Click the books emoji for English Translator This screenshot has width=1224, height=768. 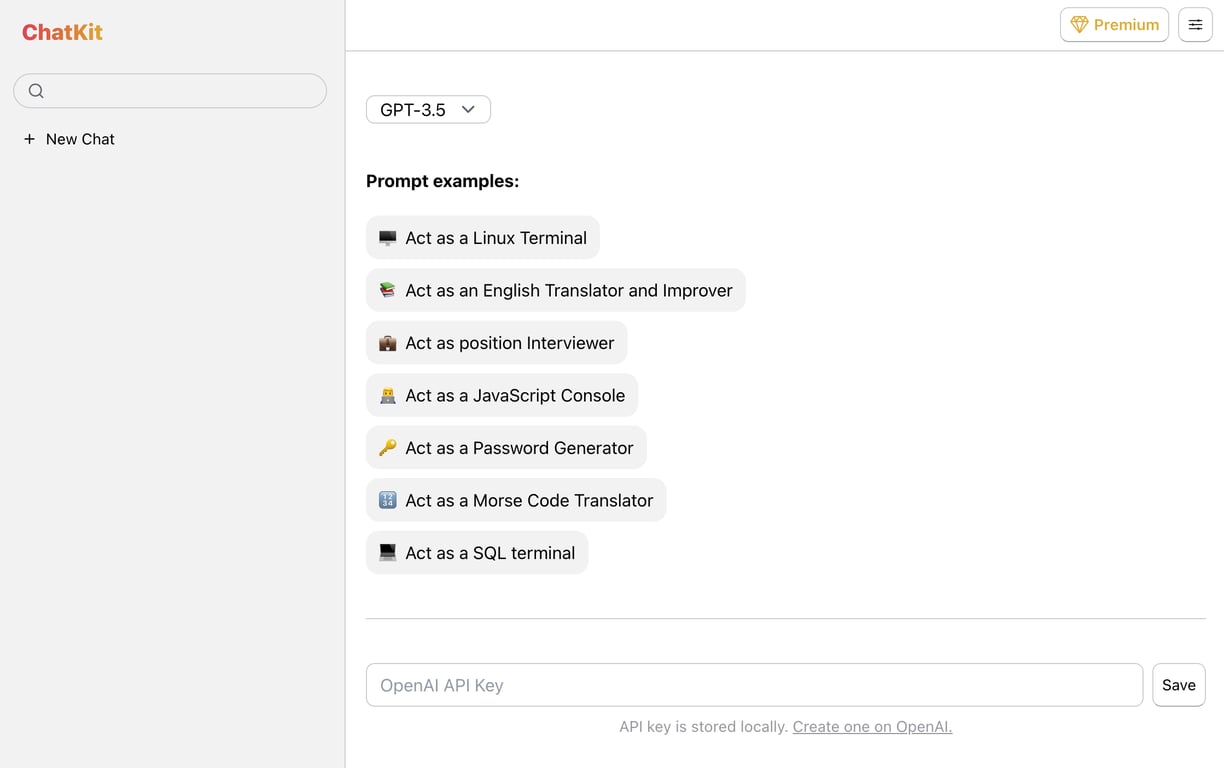click(x=387, y=290)
